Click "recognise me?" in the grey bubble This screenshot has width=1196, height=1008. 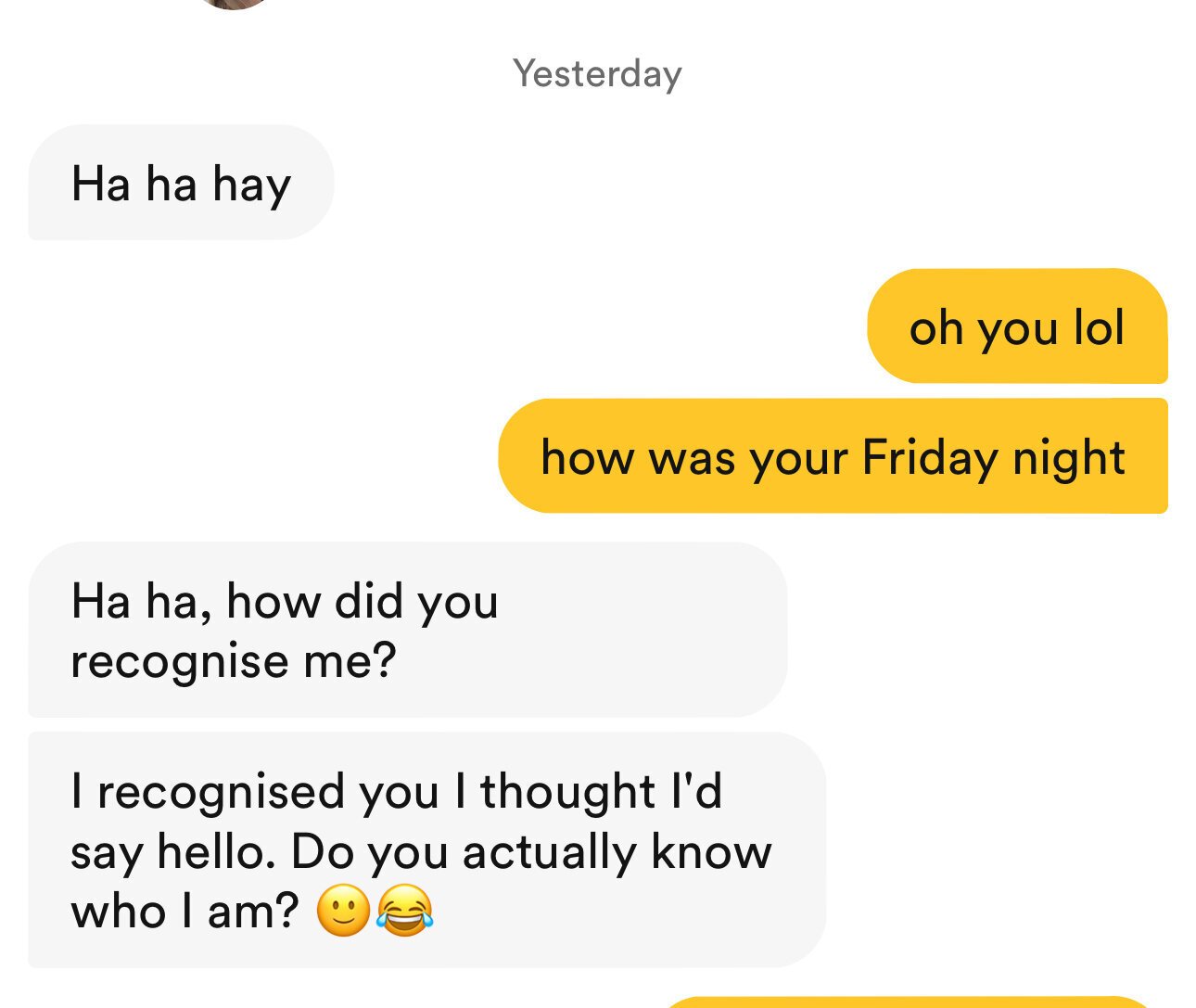234,660
